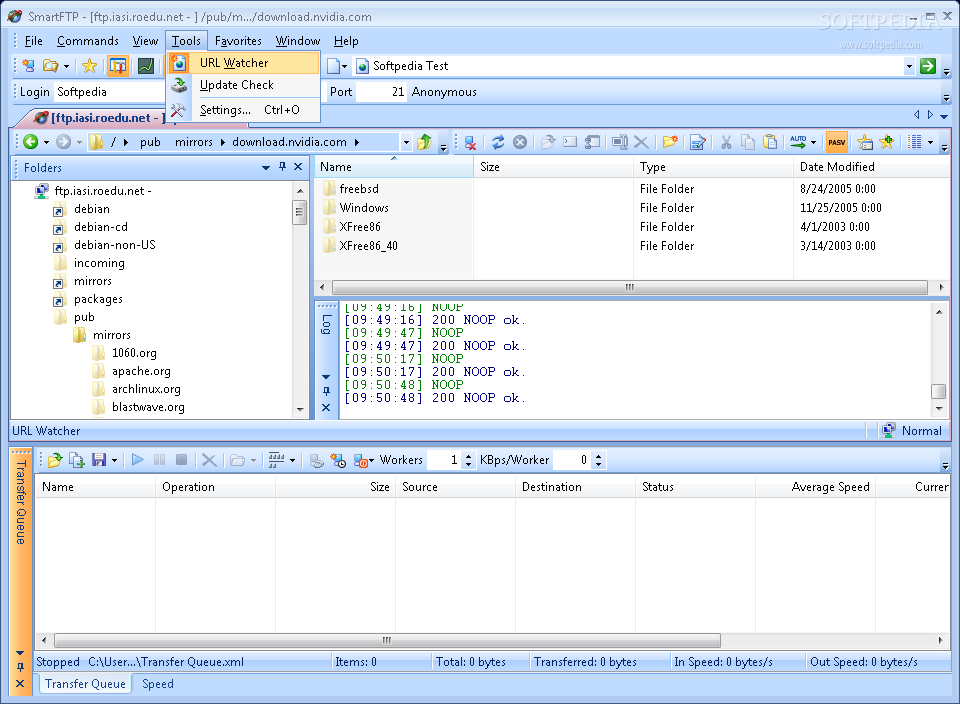Open the view mode dropdown arrow
Viewport: 960px width, 704px height.
pyautogui.click(x=930, y=142)
